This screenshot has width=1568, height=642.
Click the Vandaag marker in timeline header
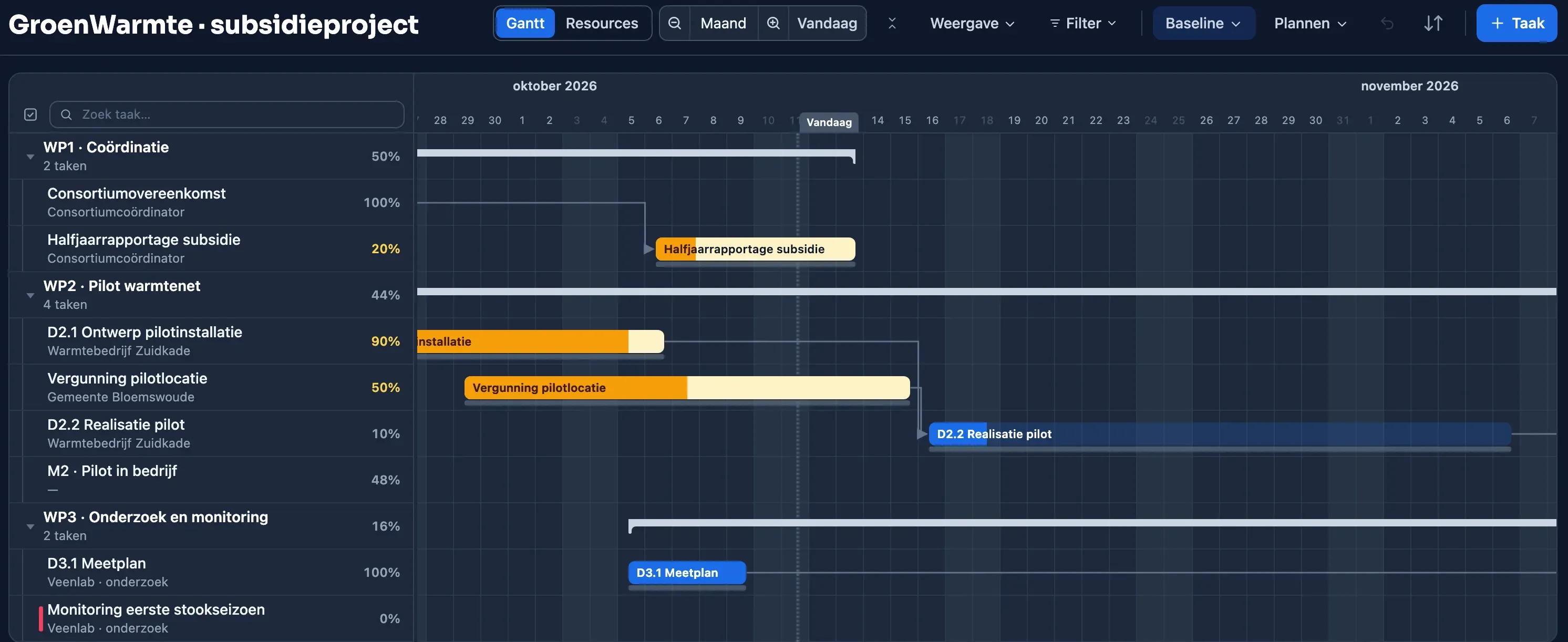pos(829,122)
